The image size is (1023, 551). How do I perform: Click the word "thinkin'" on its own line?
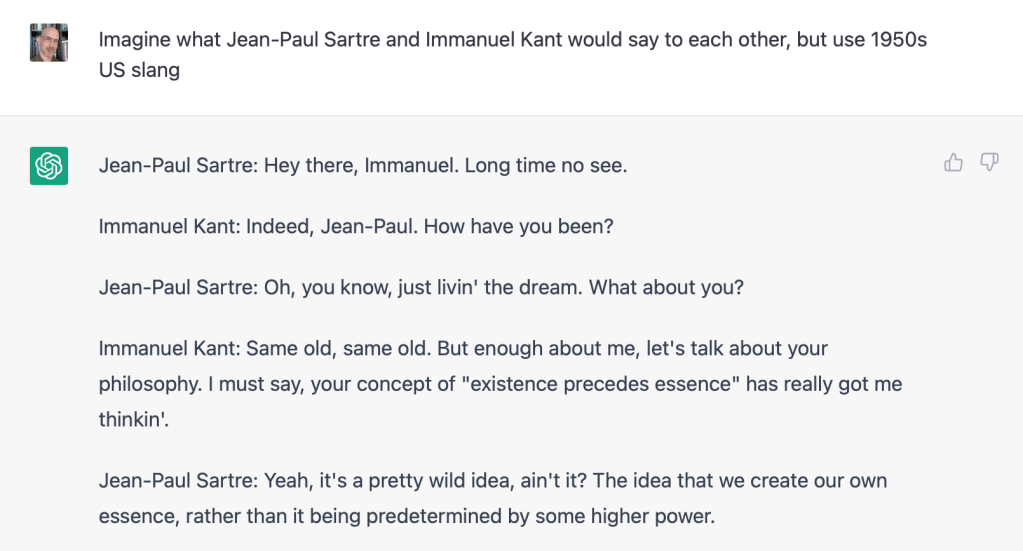point(135,419)
